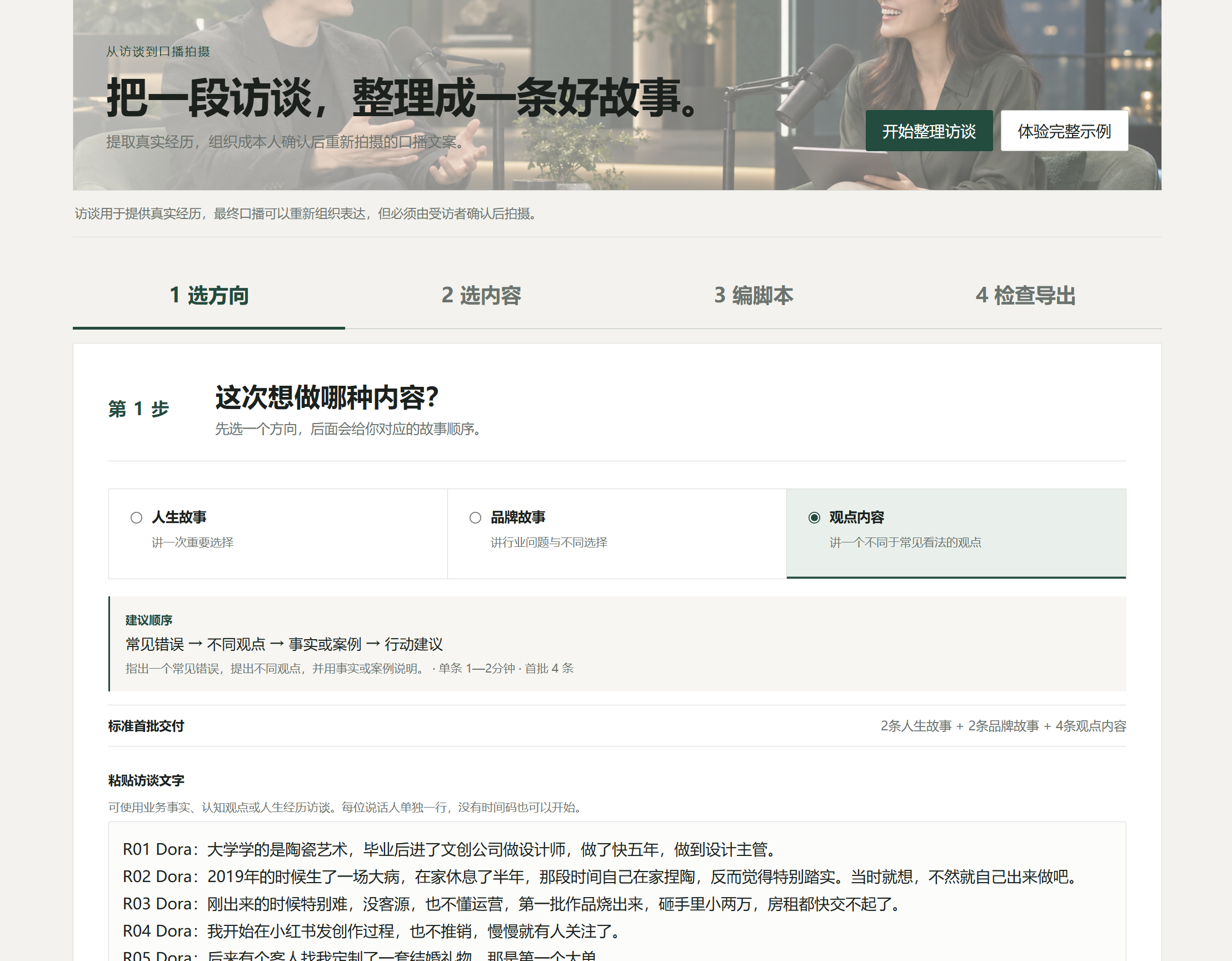Open the 3 编脚本 tab

coord(753,295)
